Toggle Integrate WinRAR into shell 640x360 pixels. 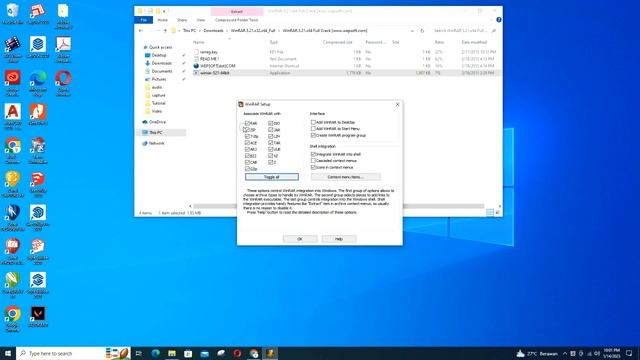click(313, 154)
